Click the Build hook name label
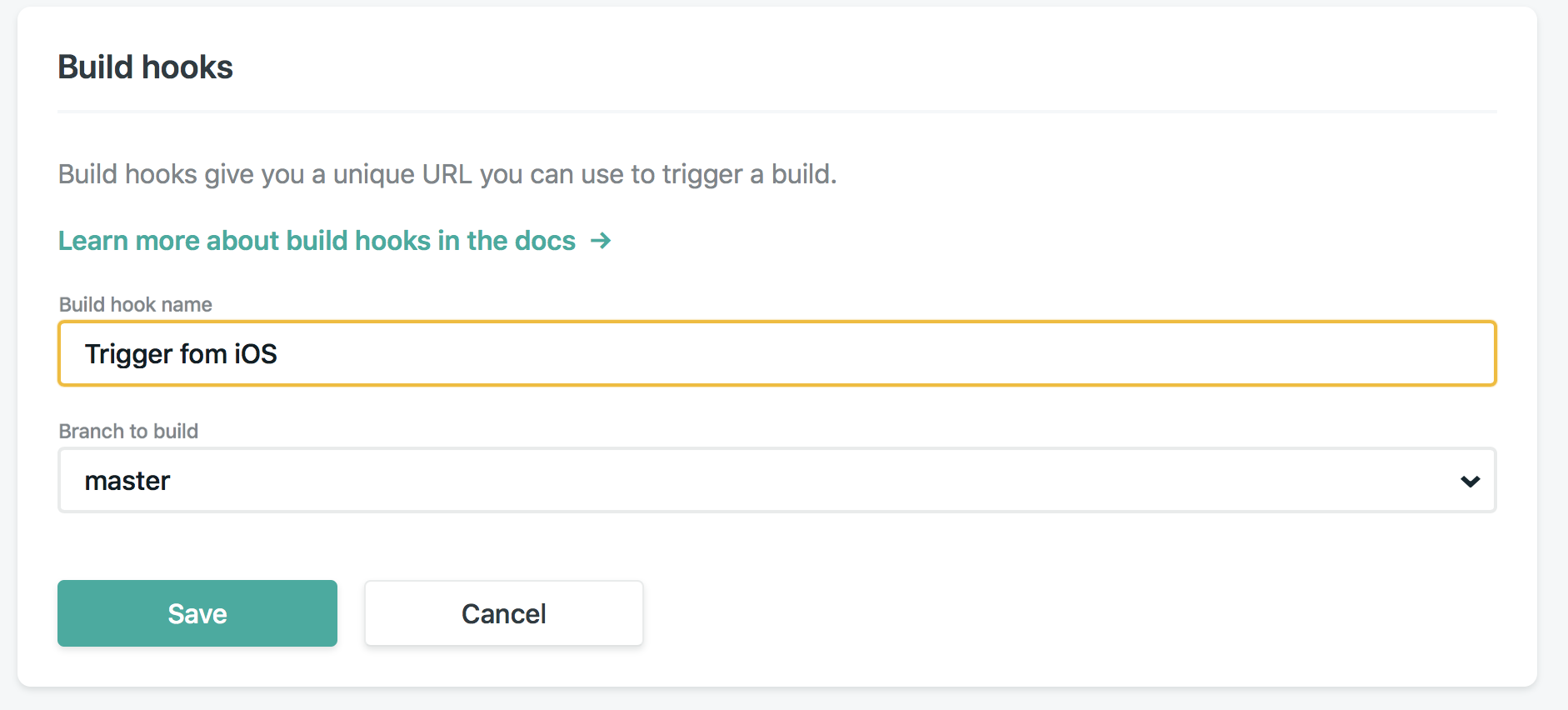This screenshot has height=710, width=1568. click(x=134, y=304)
